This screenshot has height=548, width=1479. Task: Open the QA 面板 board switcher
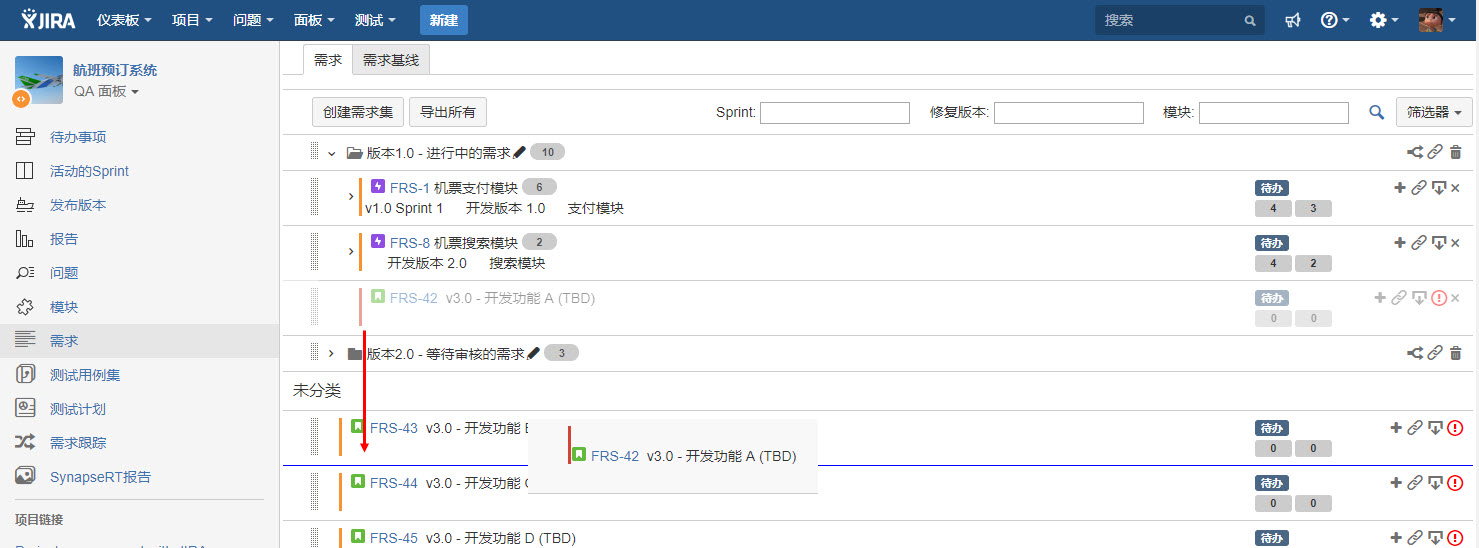(x=106, y=91)
